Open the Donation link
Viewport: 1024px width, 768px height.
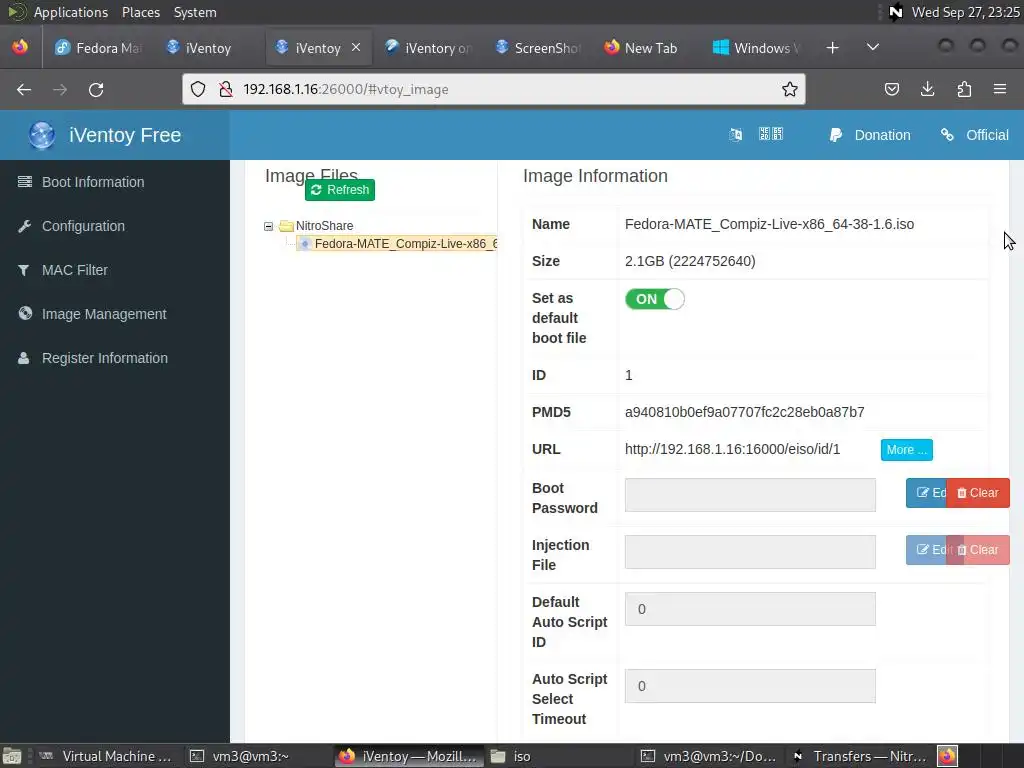(869, 135)
